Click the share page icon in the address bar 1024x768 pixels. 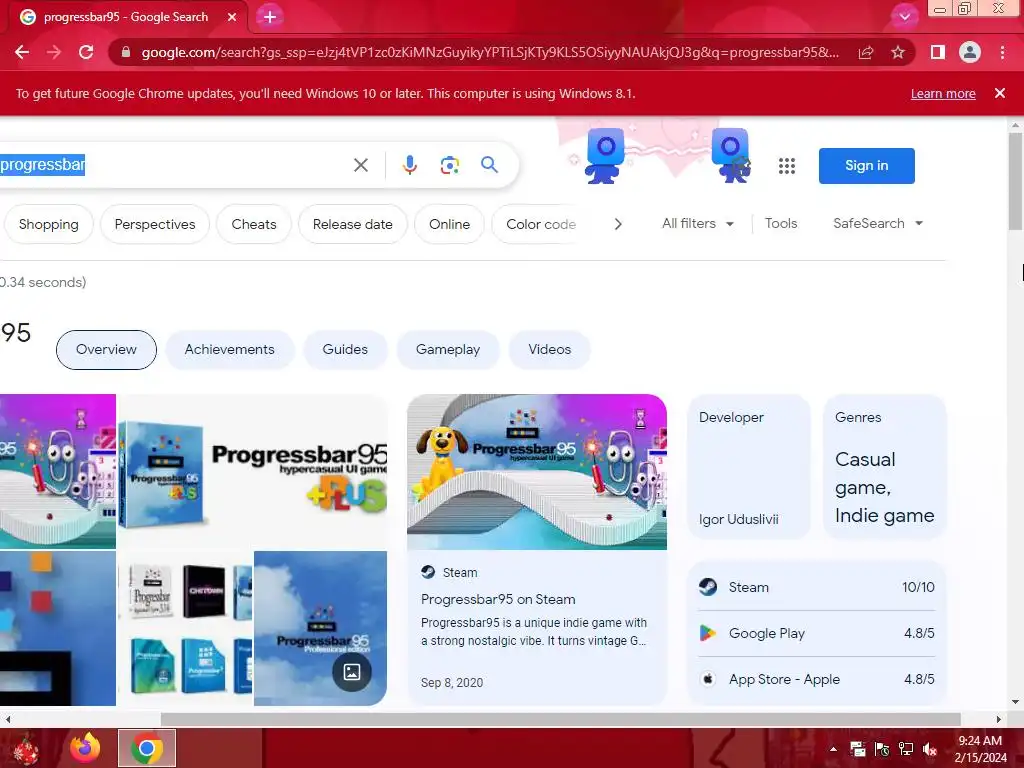pyautogui.click(x=866, y=52)
